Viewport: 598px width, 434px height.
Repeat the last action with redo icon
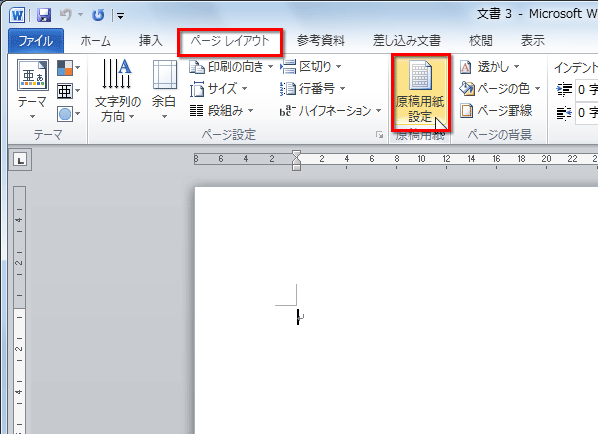98,15
